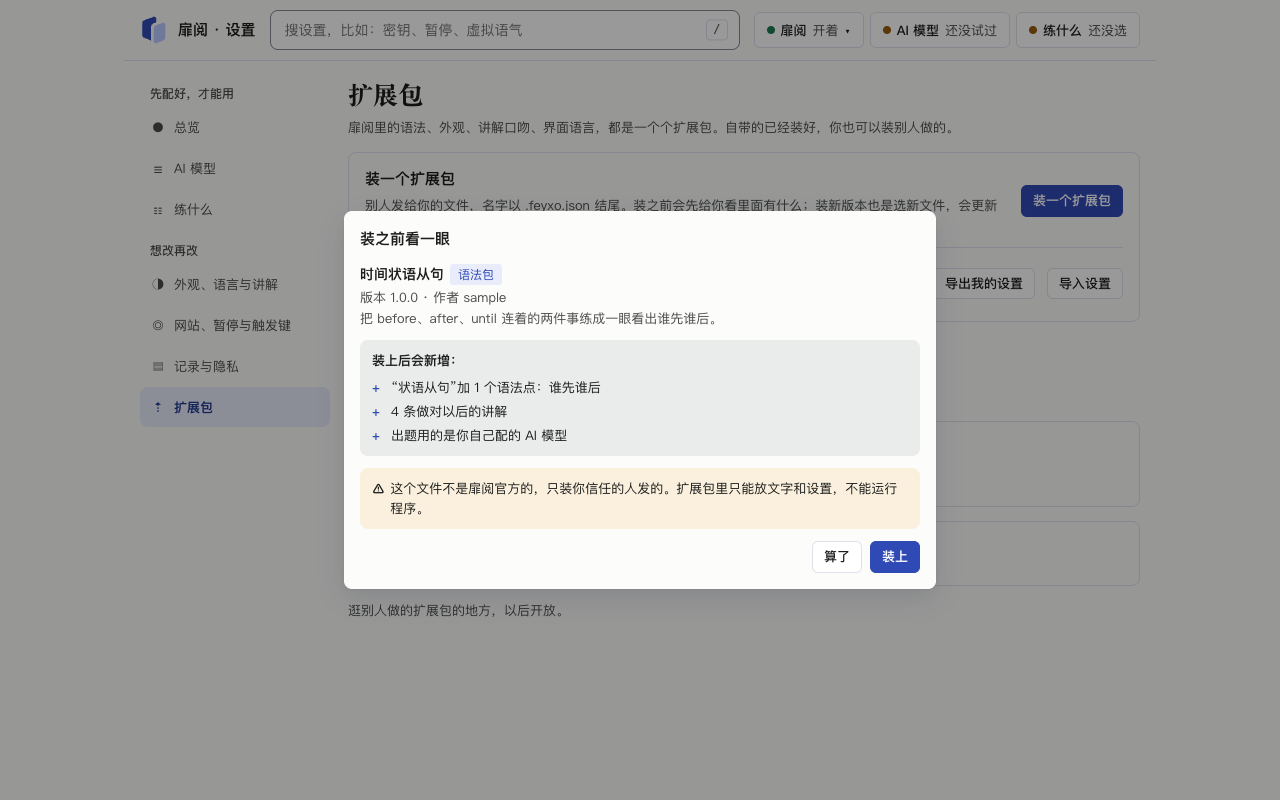Click the warning triangle icon in the dialog

(378, 489)
